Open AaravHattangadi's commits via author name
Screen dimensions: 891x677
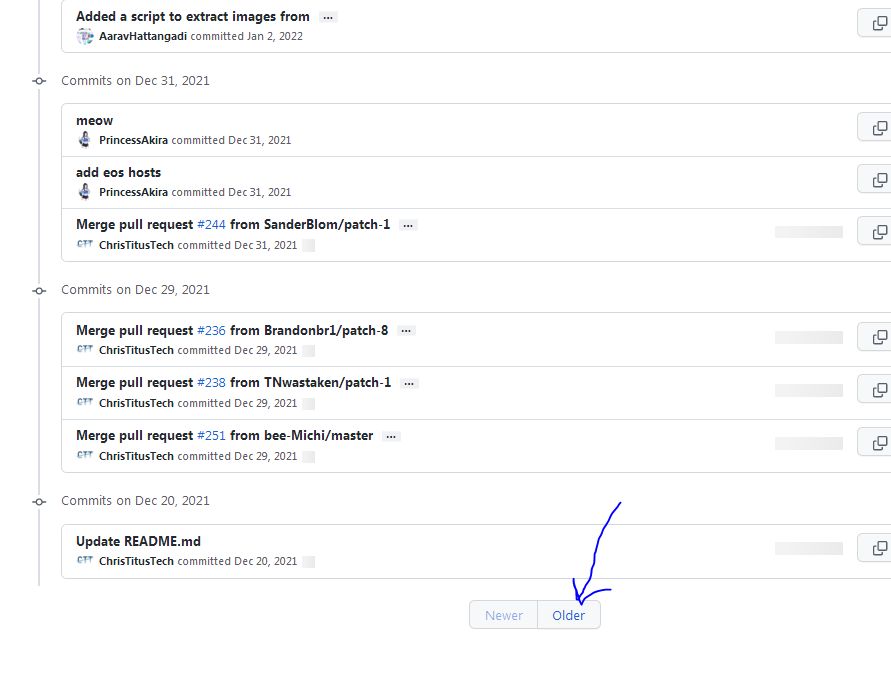click(143, 36)
